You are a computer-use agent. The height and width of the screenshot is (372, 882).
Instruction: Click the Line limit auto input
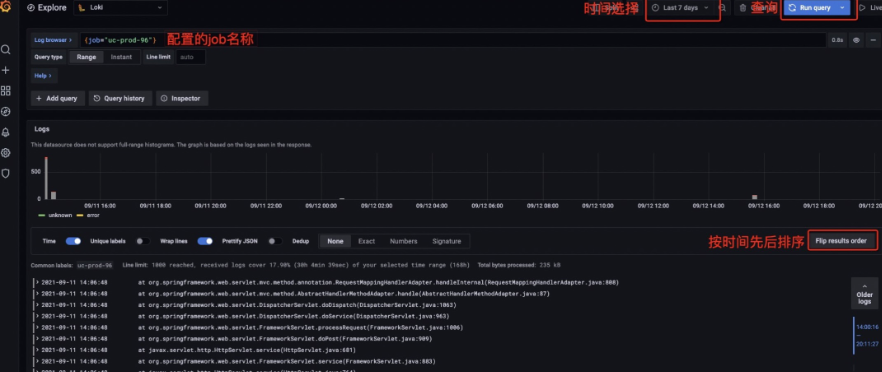[191, 57]
